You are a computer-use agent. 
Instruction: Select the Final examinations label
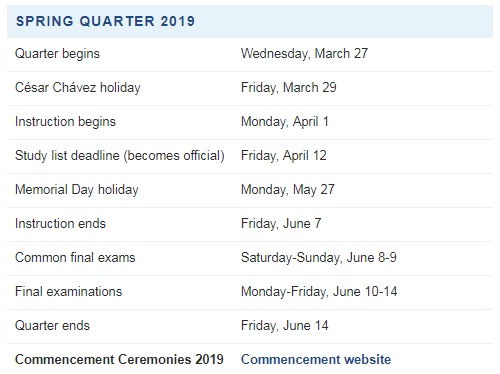tap(69, 292)
